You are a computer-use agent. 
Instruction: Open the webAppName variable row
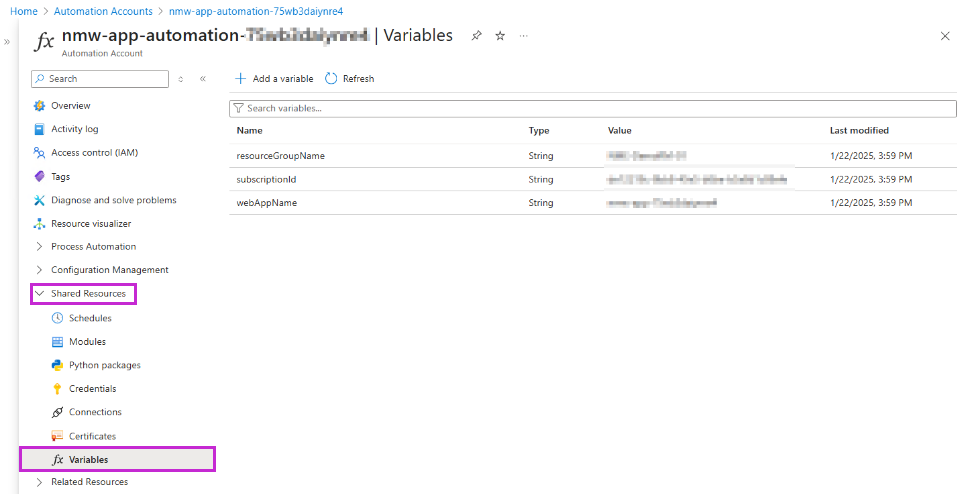pos(593,203)
